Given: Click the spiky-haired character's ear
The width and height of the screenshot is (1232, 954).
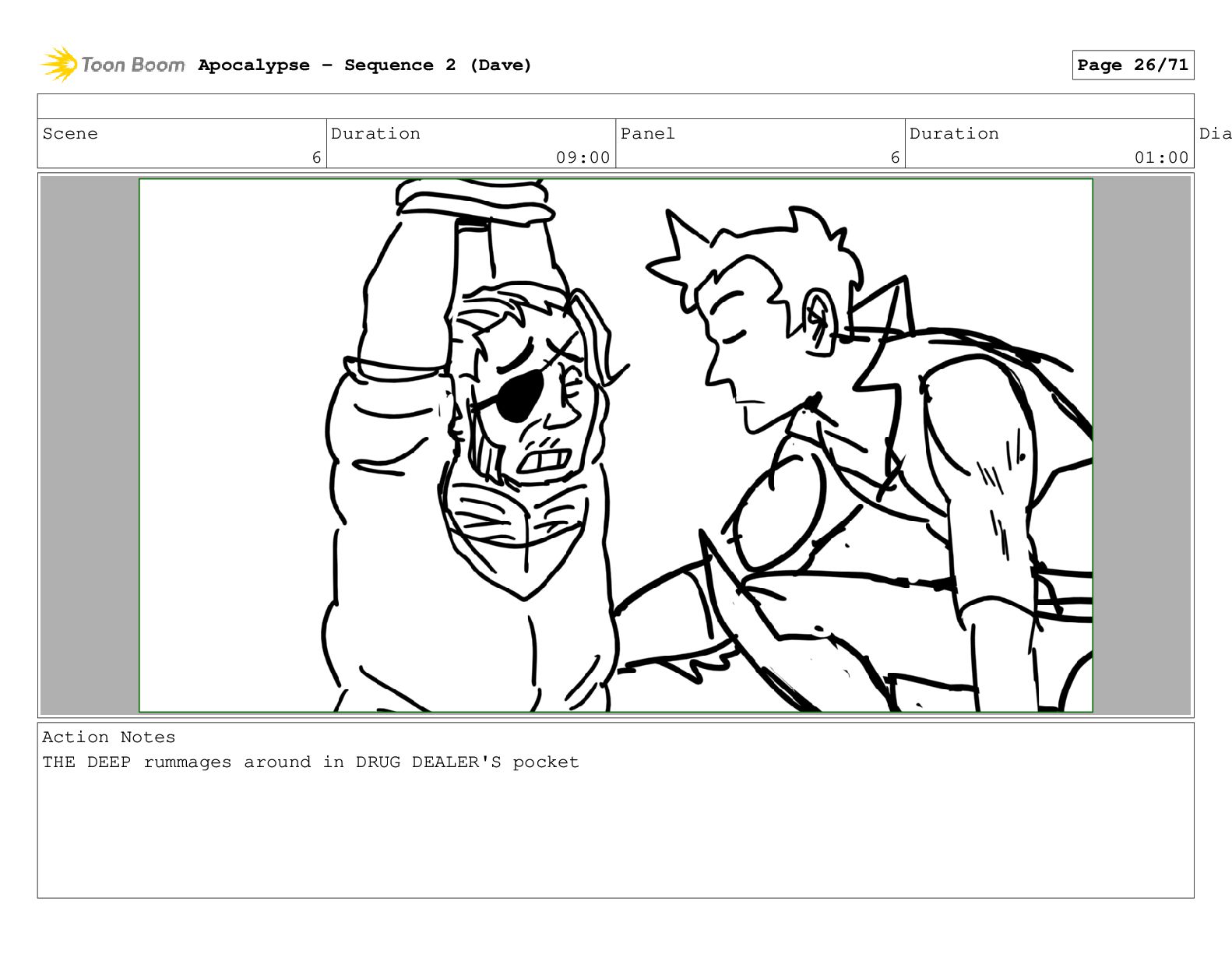Looking at the screenshot, I should pos(818,321).
